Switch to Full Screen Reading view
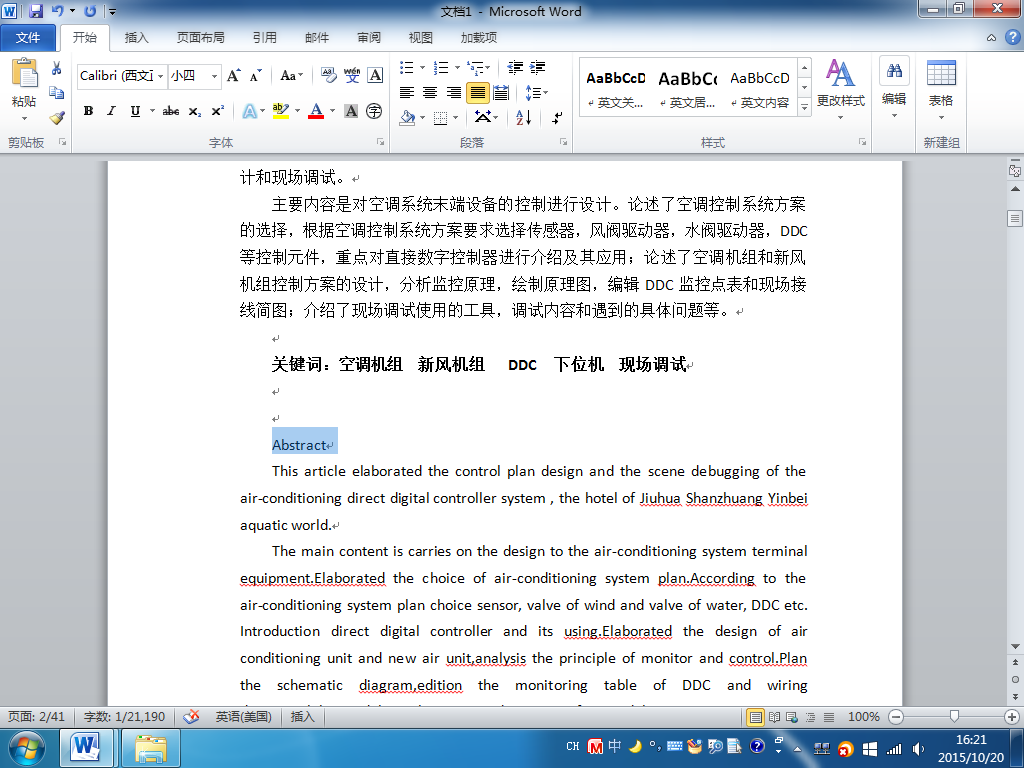The width and height of the screenshot is (1024, 768). point(775,717)
